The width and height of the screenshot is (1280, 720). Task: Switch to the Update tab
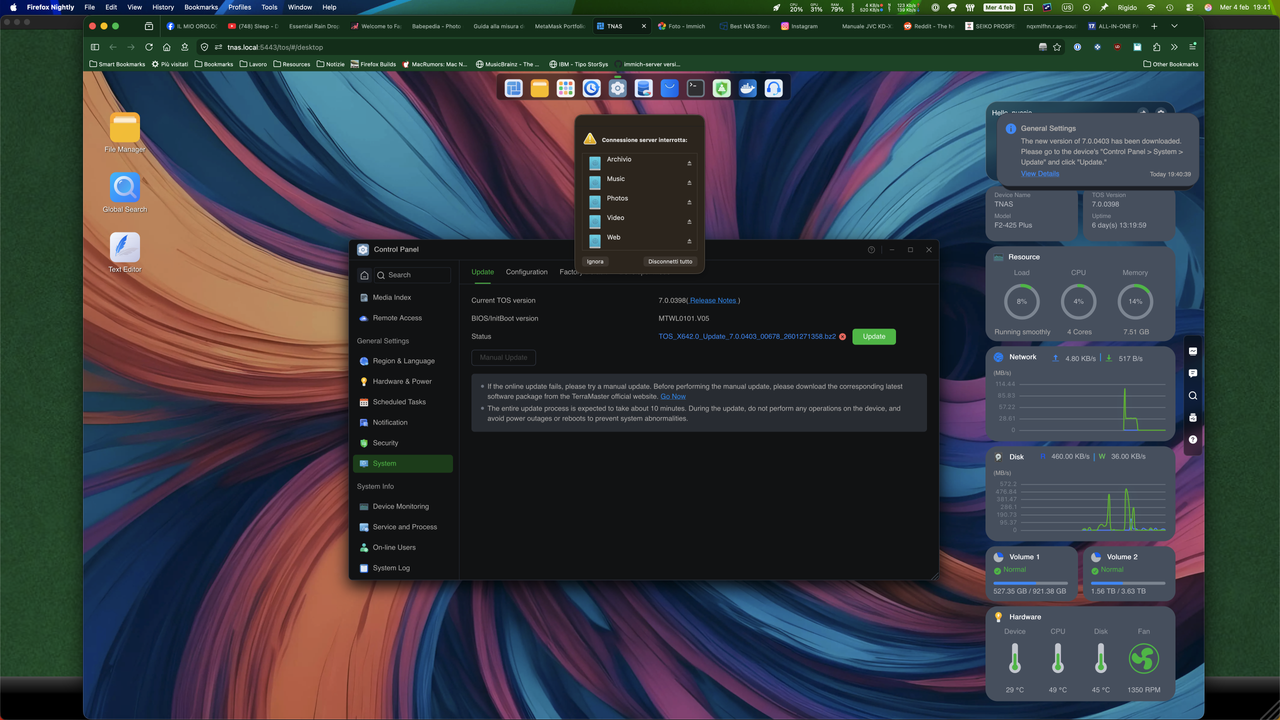(482, 272)
